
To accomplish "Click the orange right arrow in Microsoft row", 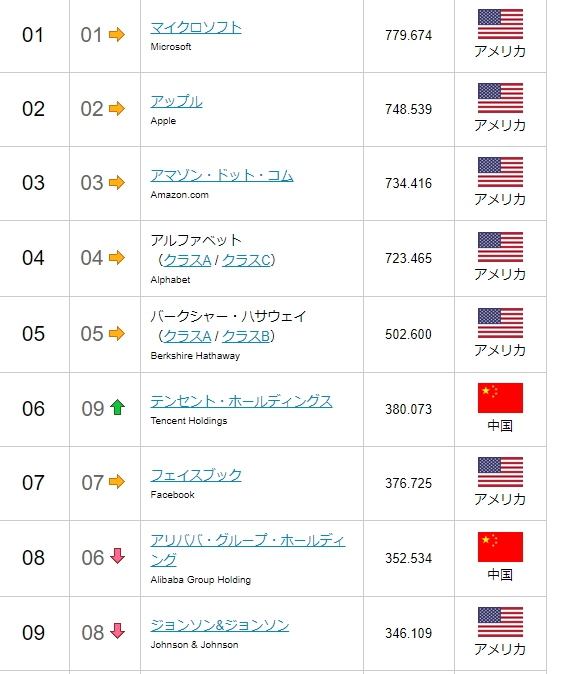I will (117, 34).
